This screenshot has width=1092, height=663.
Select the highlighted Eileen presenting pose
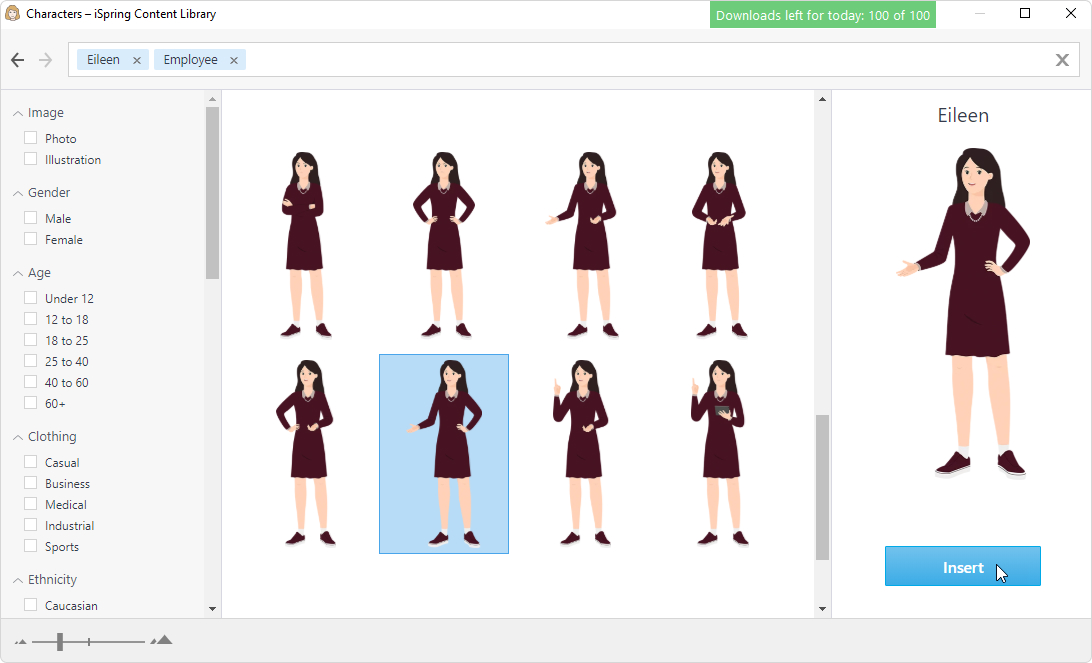click(444, 454)
